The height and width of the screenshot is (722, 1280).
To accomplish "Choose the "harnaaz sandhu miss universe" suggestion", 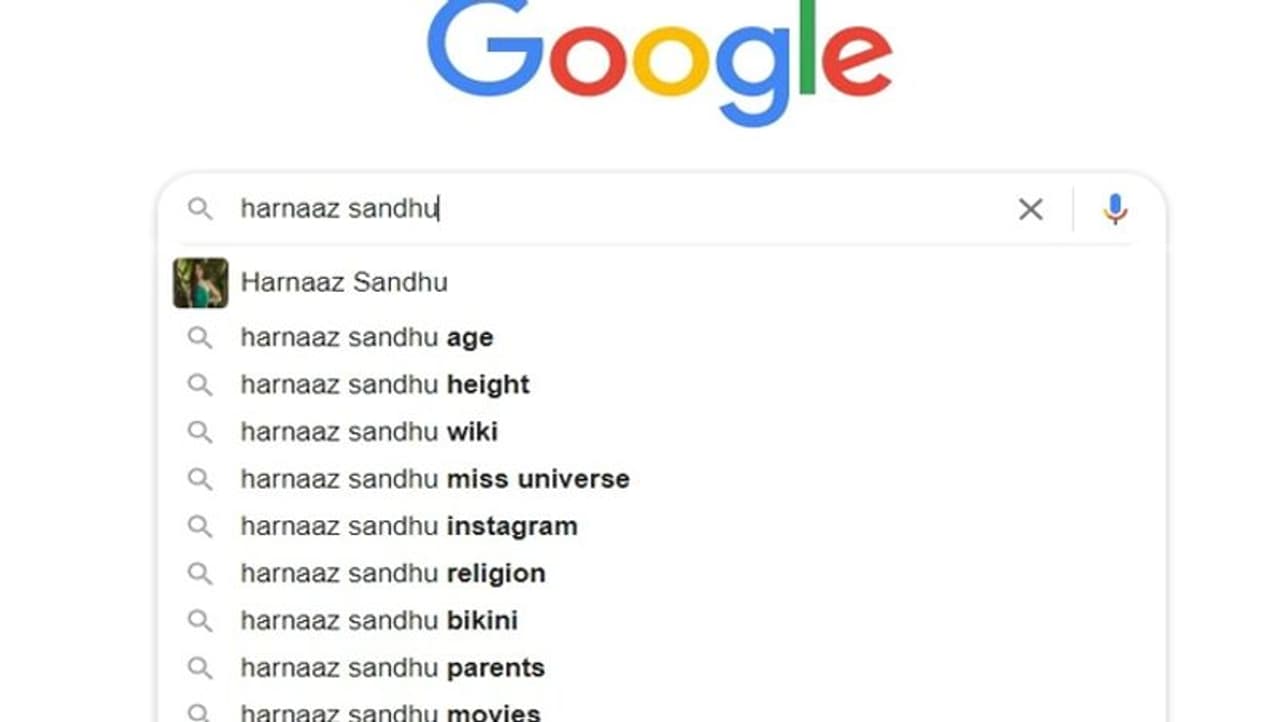I will tap(435, 479).
